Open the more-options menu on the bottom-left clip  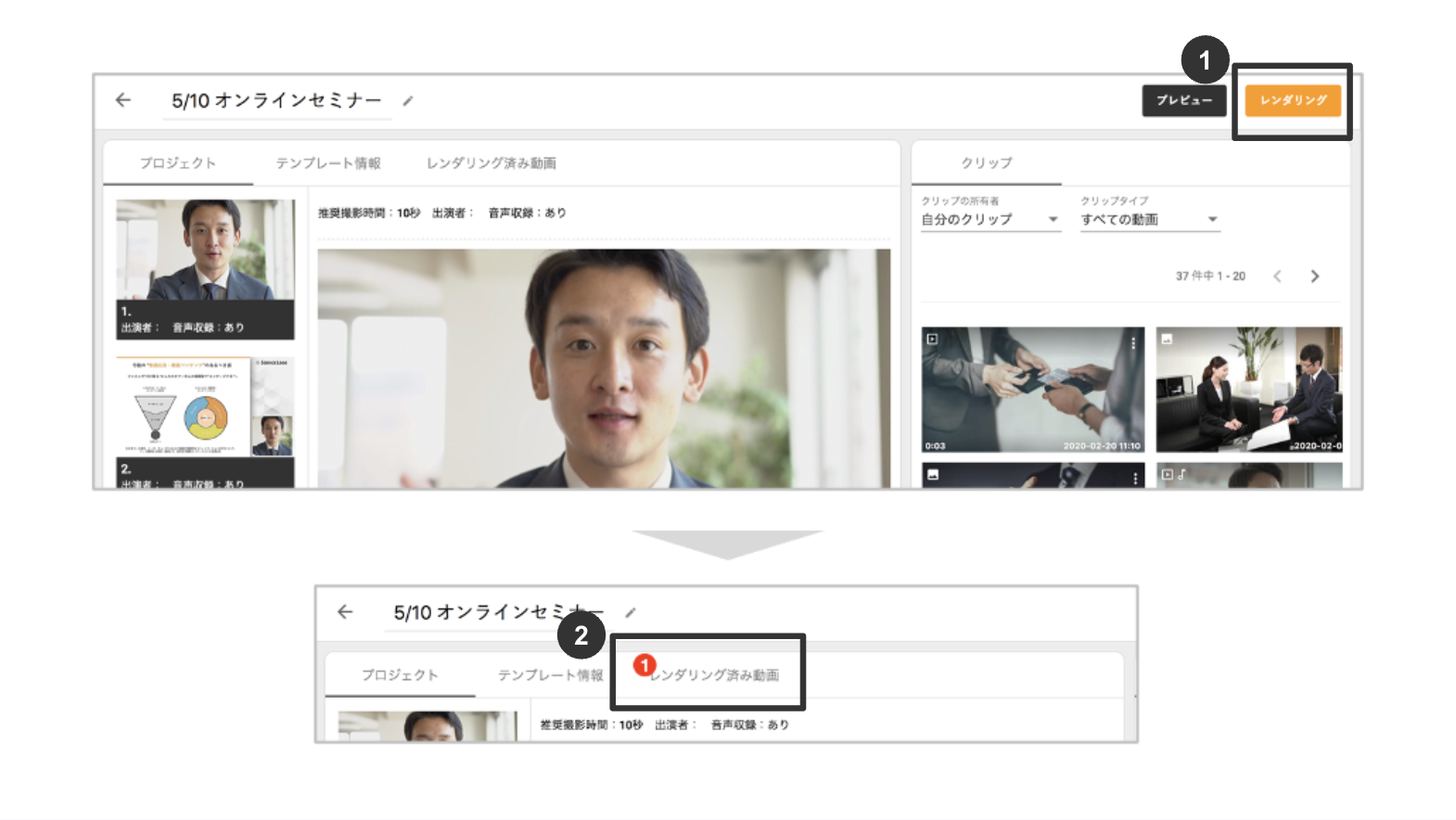[1135, 478]
